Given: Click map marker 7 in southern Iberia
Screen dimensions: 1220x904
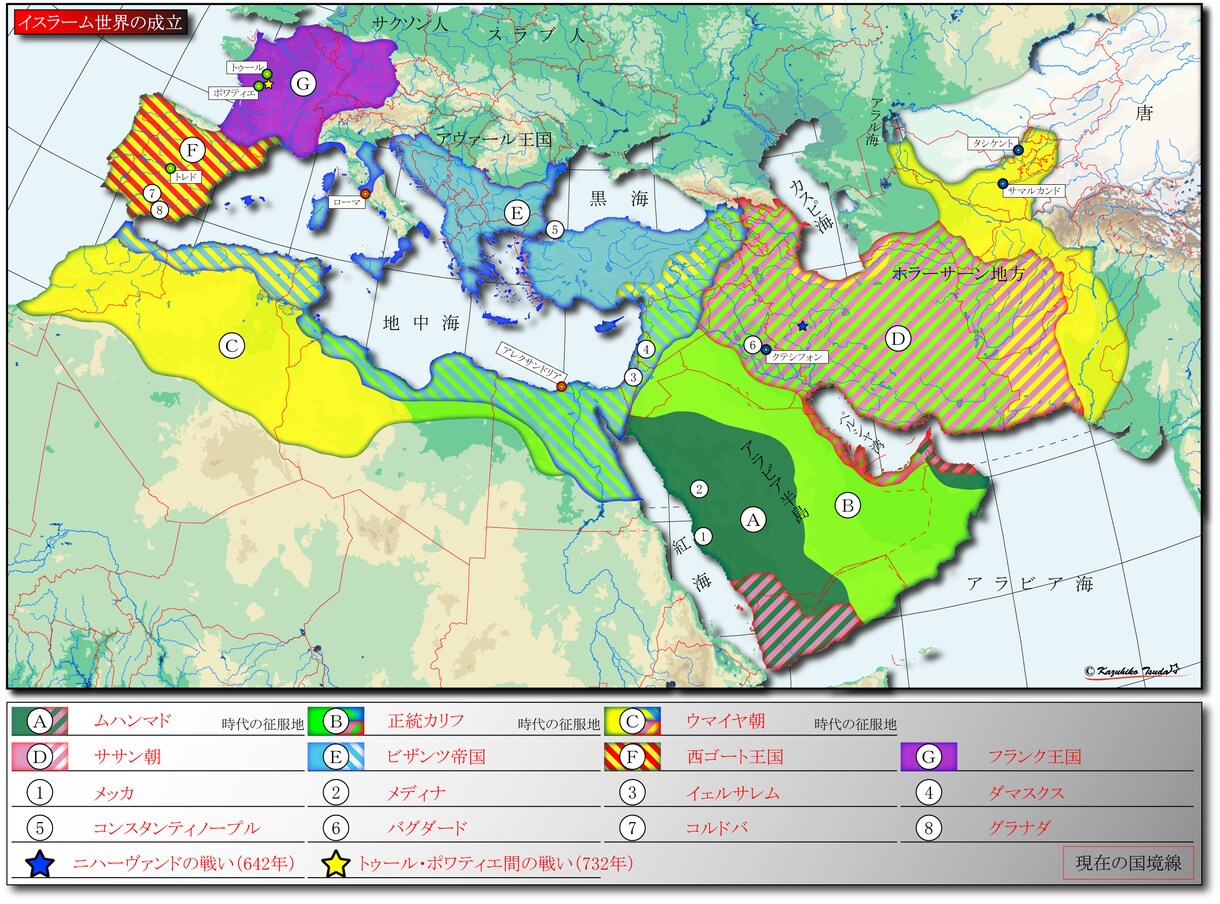Looking at the screenshot, I should pos(152,192).
